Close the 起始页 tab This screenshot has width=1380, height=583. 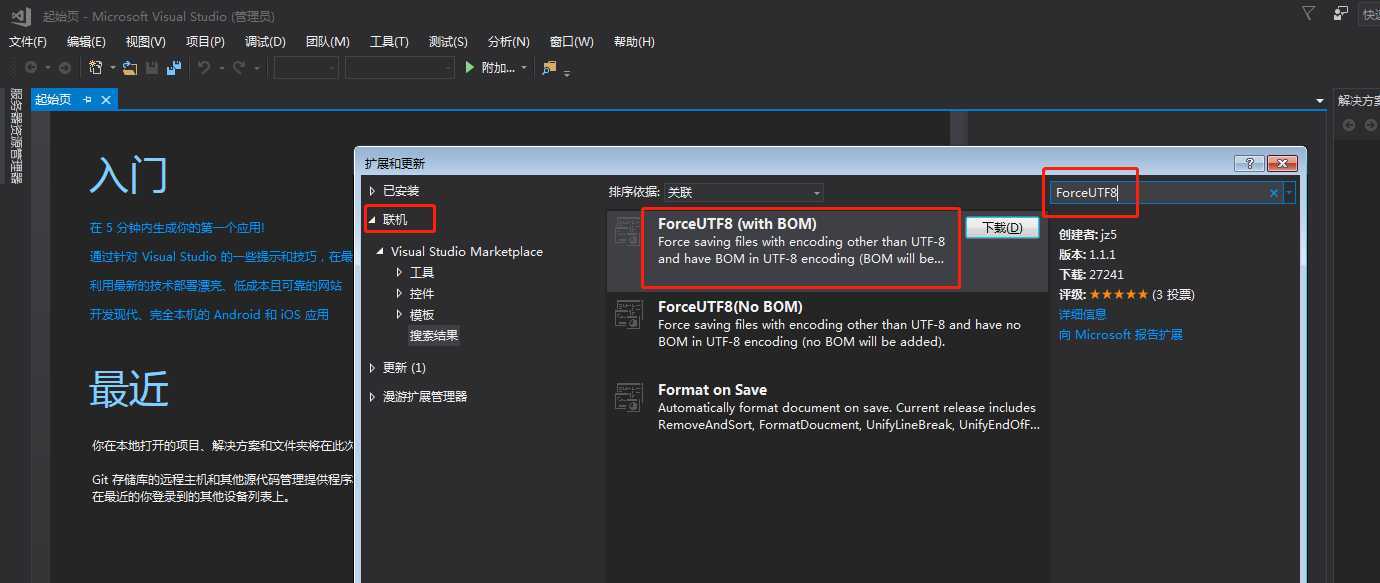point(106,100)
